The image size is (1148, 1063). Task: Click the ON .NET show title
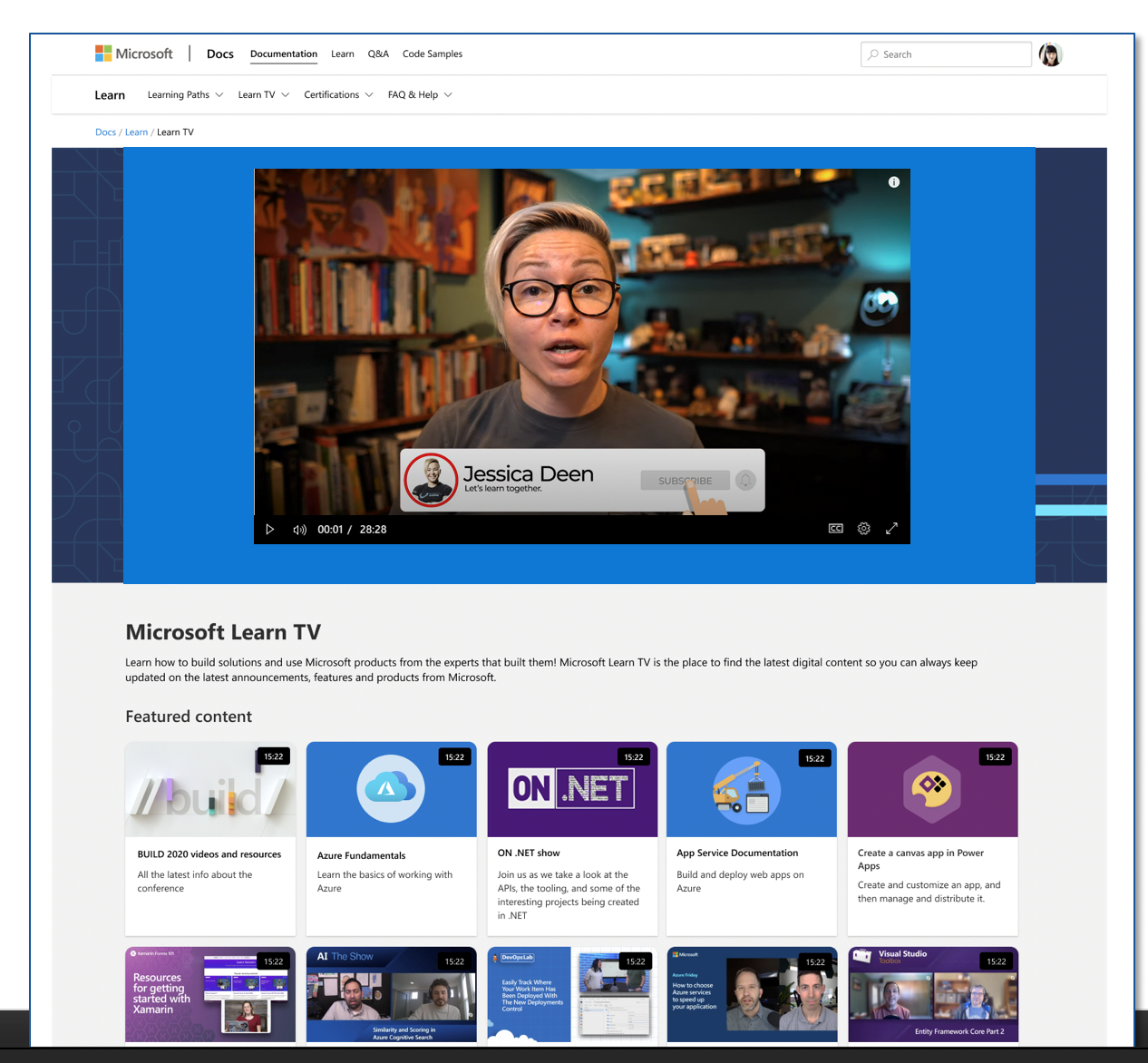click(x=529, y=853)
